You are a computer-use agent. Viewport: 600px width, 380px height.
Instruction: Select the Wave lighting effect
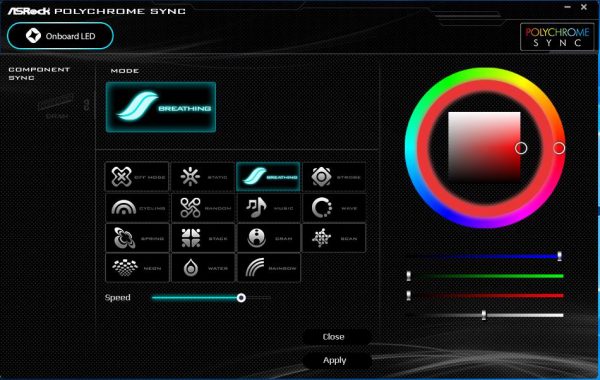coord(334,208)
